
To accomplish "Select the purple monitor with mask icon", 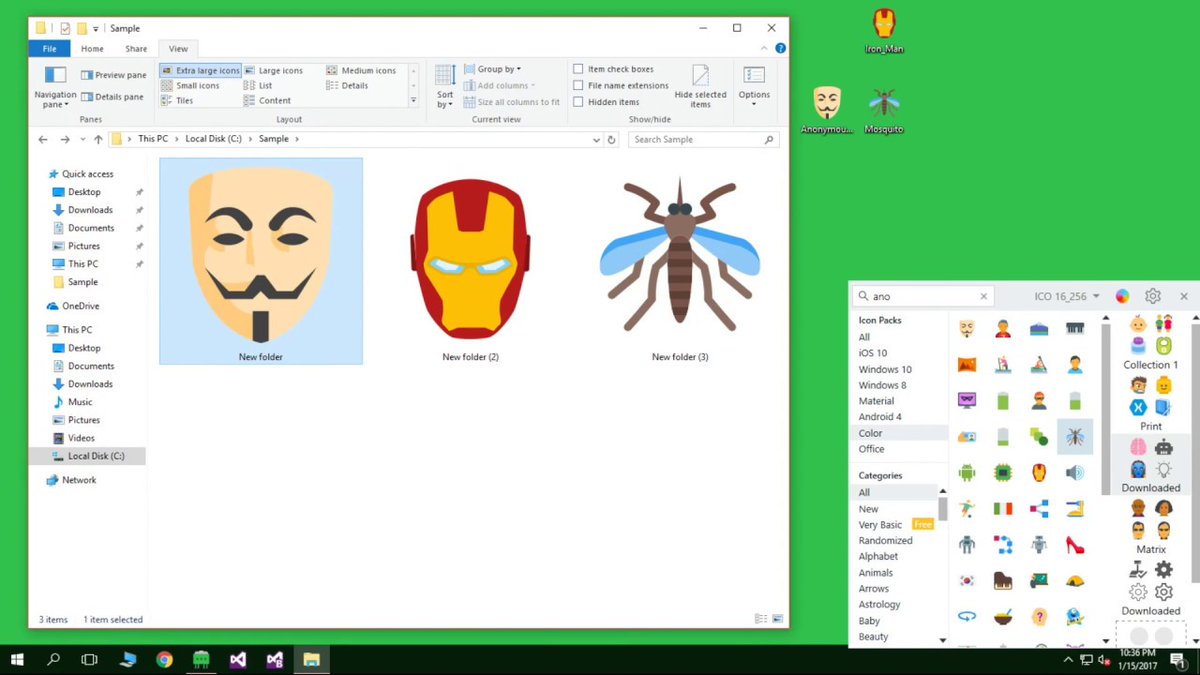I will pyautogui.click(x=967, y=400).
